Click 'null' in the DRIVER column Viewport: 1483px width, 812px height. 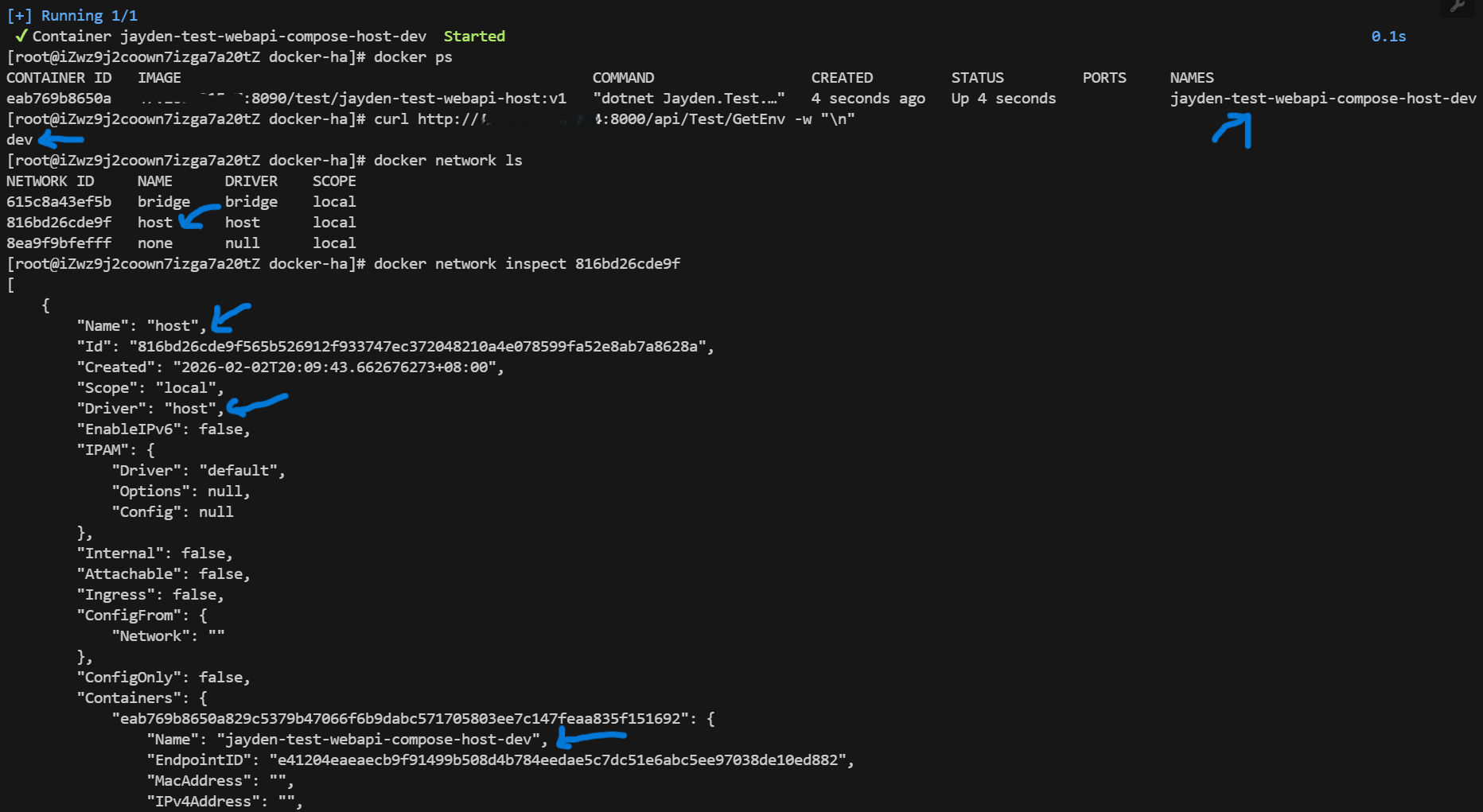pyautogui.click(x=243, y=243)
